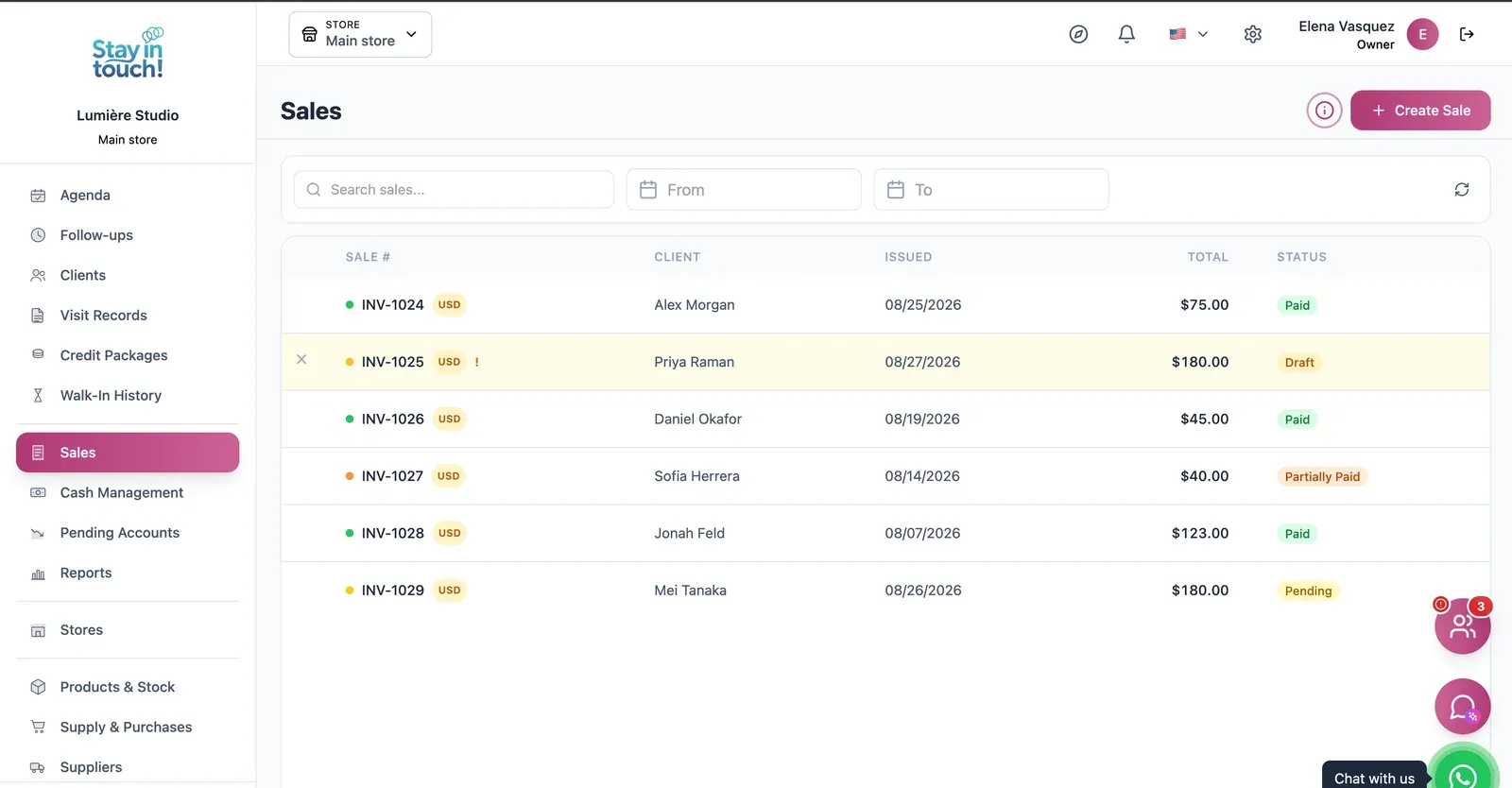The image size is (1512, 788).
Task: Open Suppliers in sidebar
Action: click(x=128, y=767)
